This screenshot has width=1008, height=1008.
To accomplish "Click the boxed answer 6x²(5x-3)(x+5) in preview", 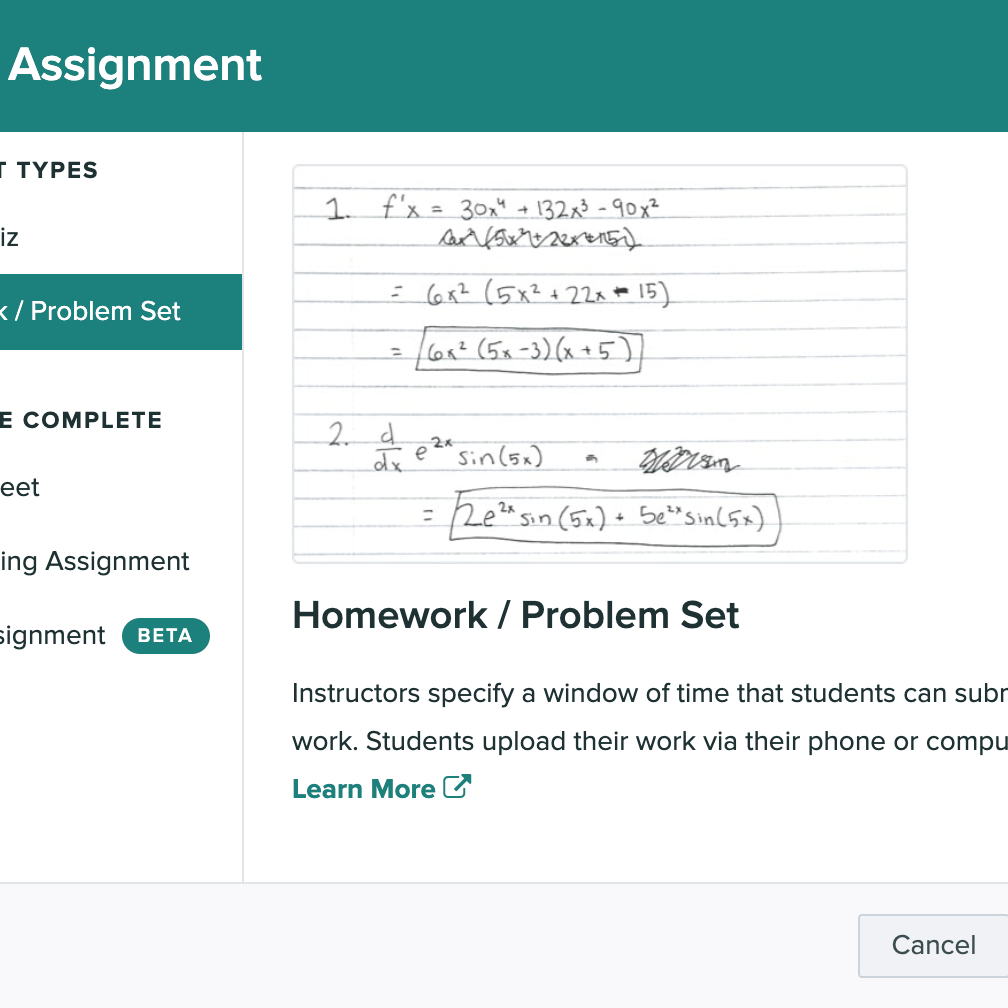I will 529,351.
